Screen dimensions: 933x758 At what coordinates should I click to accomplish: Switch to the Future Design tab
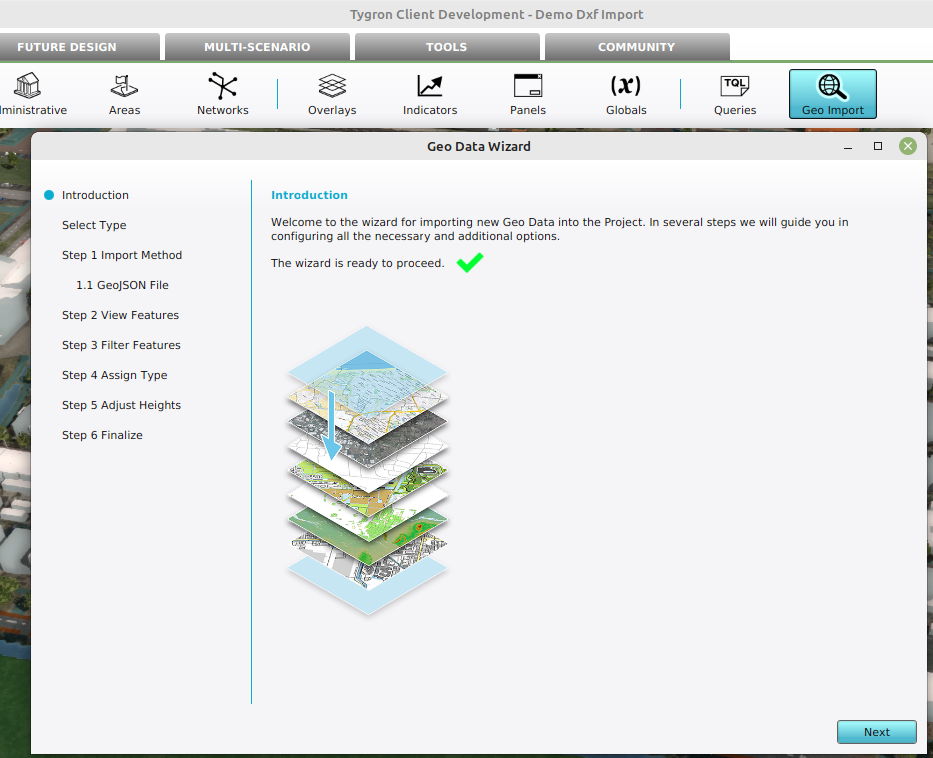[x=67, y=47]
